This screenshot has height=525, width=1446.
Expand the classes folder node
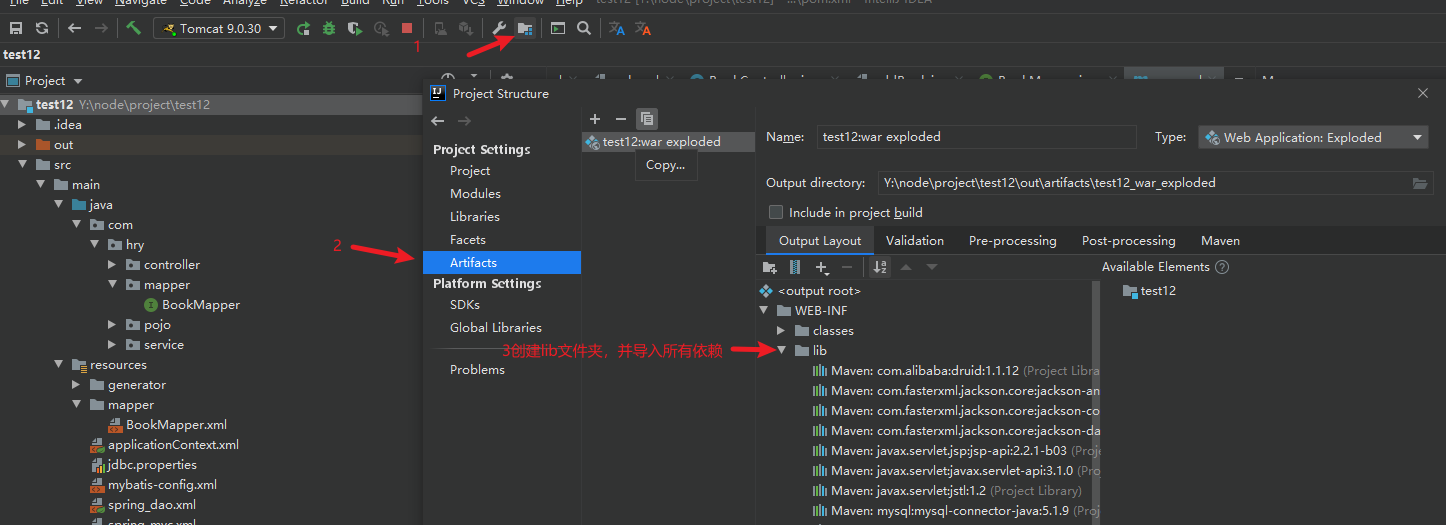[x=782, y=331]
